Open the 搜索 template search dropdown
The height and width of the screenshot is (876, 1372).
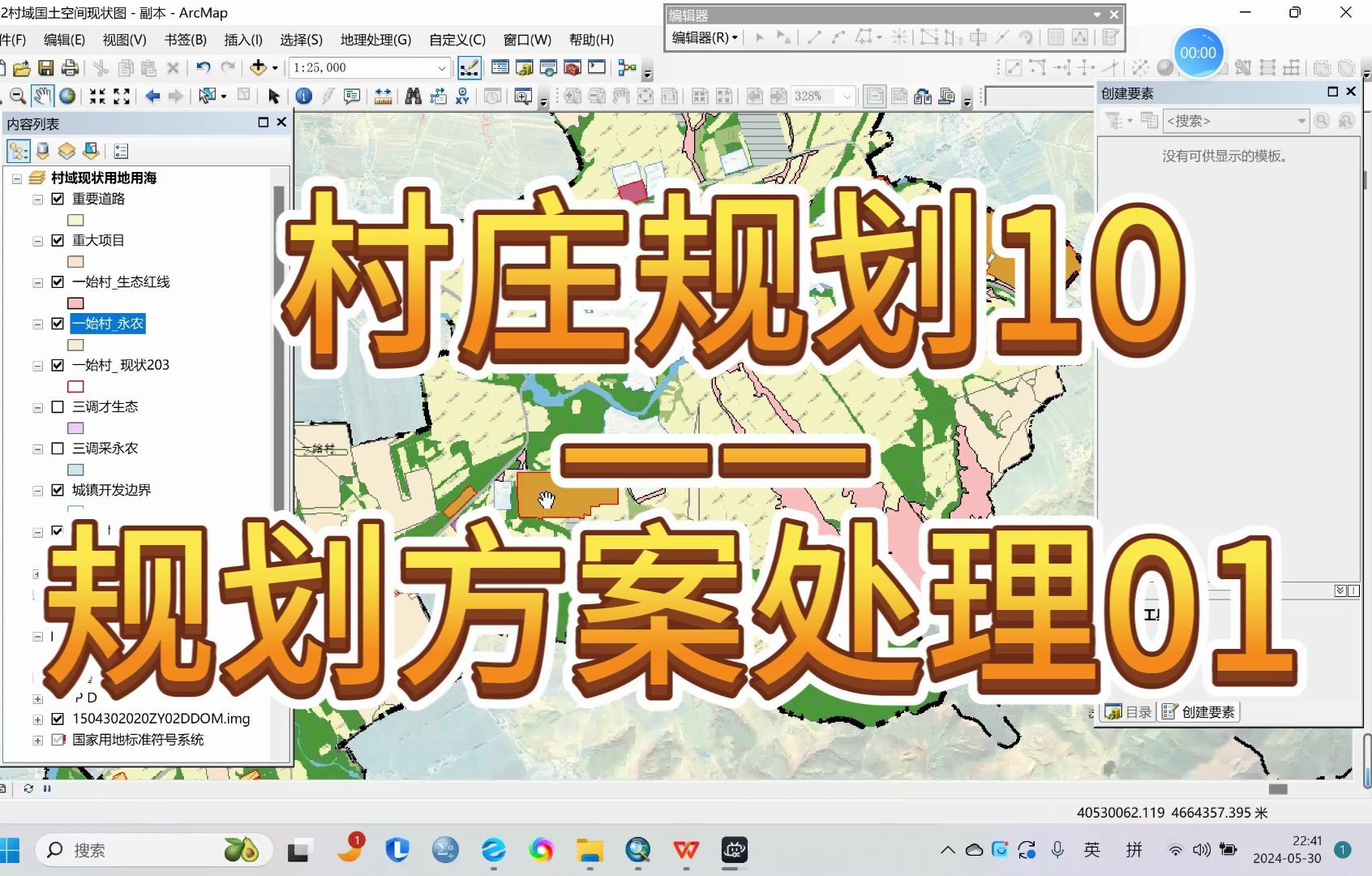click(x=1301, y=121)
